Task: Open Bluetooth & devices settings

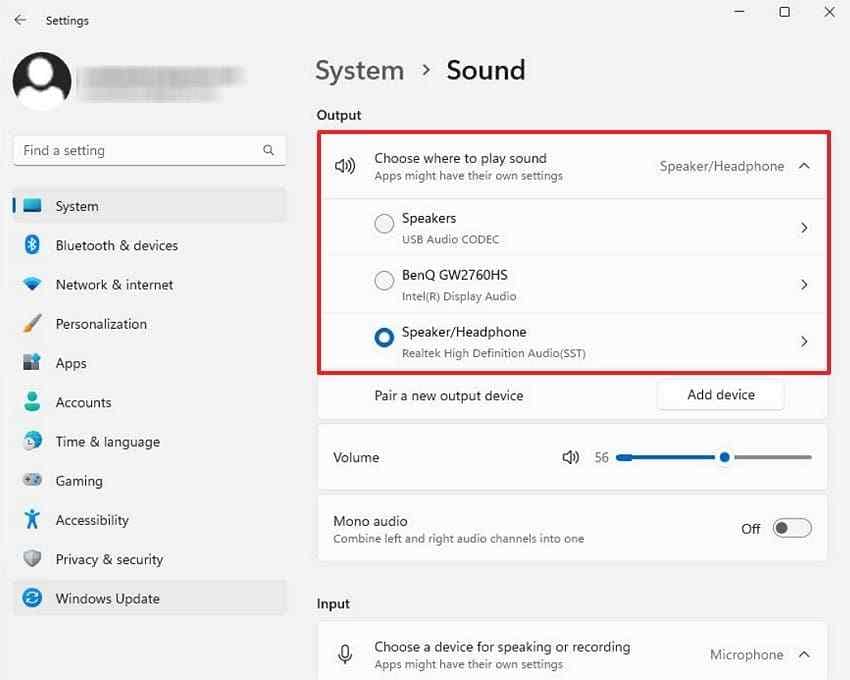Action: click(x=150, y=245)
